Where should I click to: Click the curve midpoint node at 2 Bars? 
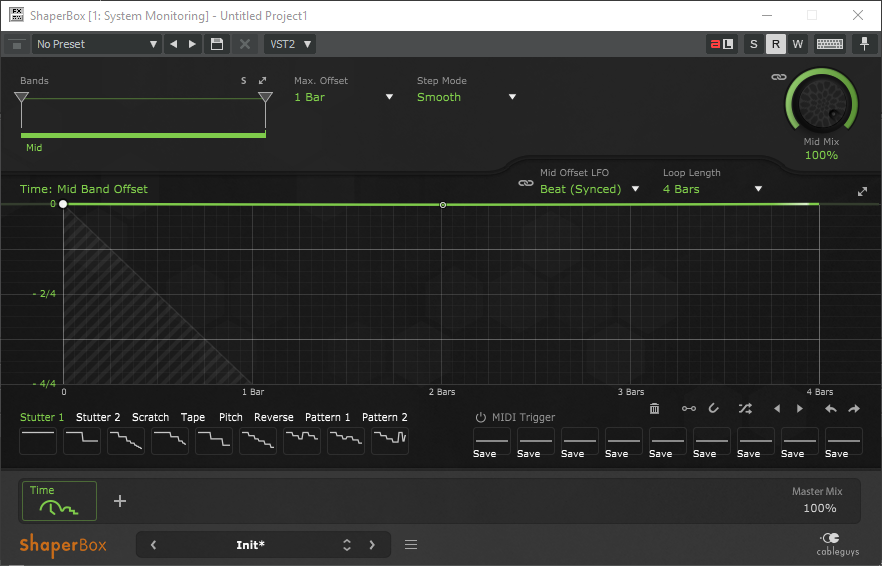pyautogui.click(x=443, y=205)
